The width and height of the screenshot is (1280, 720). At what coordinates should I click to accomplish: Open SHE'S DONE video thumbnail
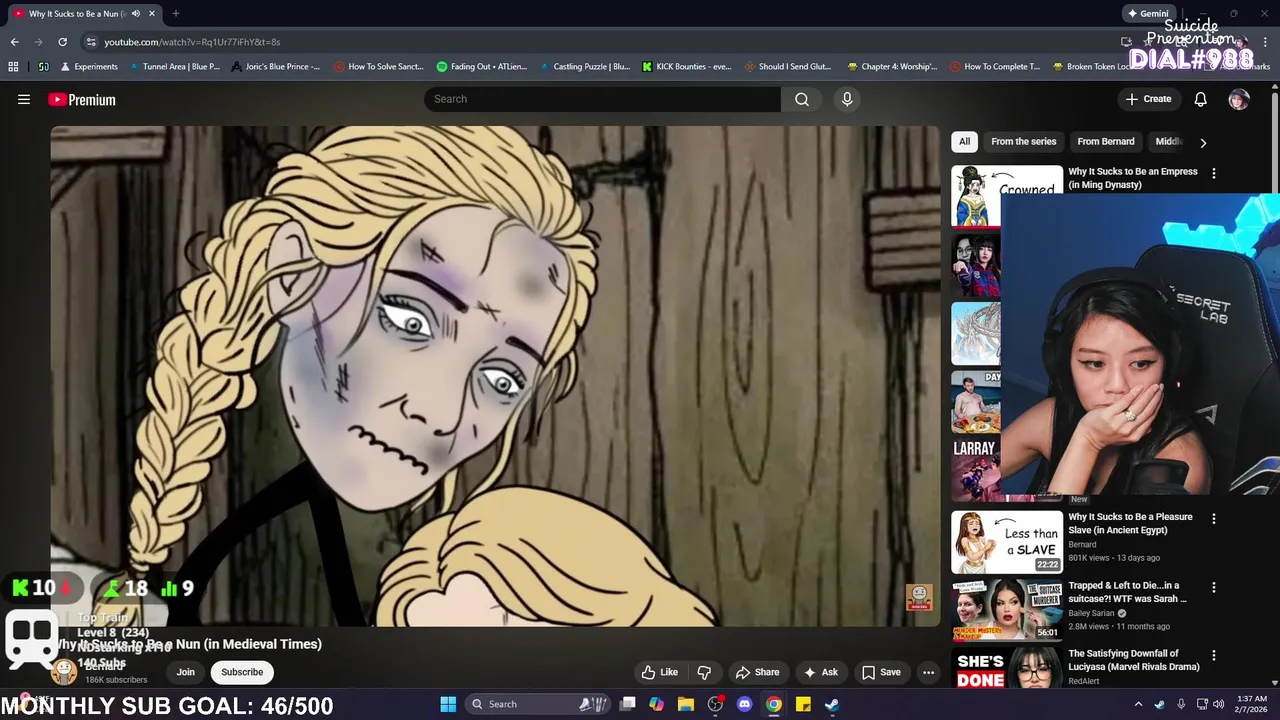pos(1007,668)
